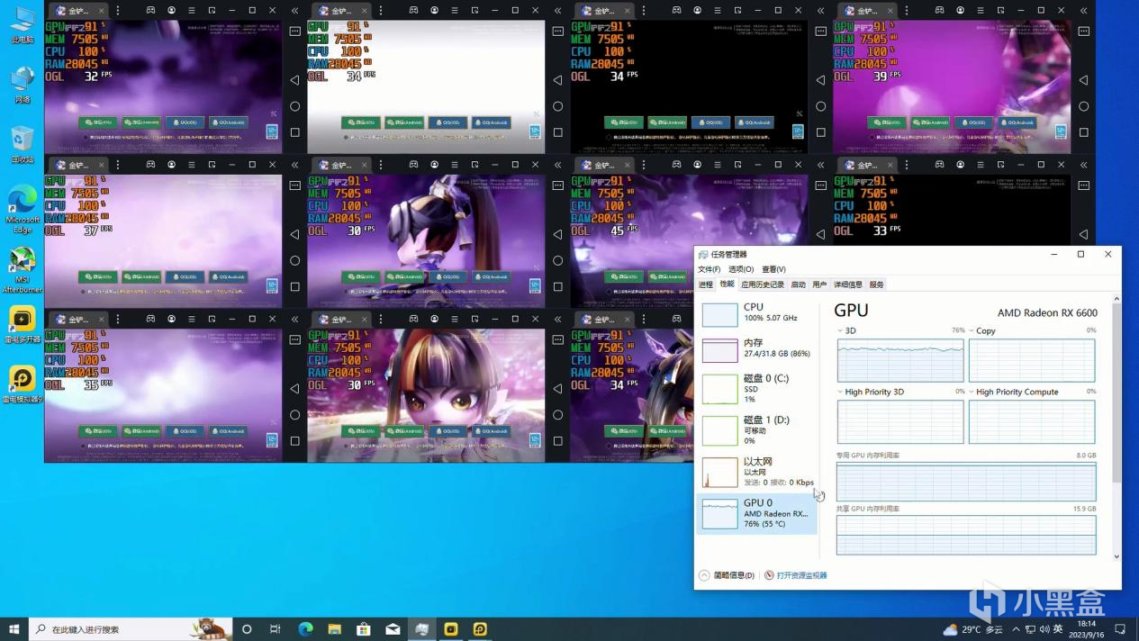Collapse sidebar with « in 39 FPS emulator
This screenshot has width=1139, height=641.
point(1084,11)
